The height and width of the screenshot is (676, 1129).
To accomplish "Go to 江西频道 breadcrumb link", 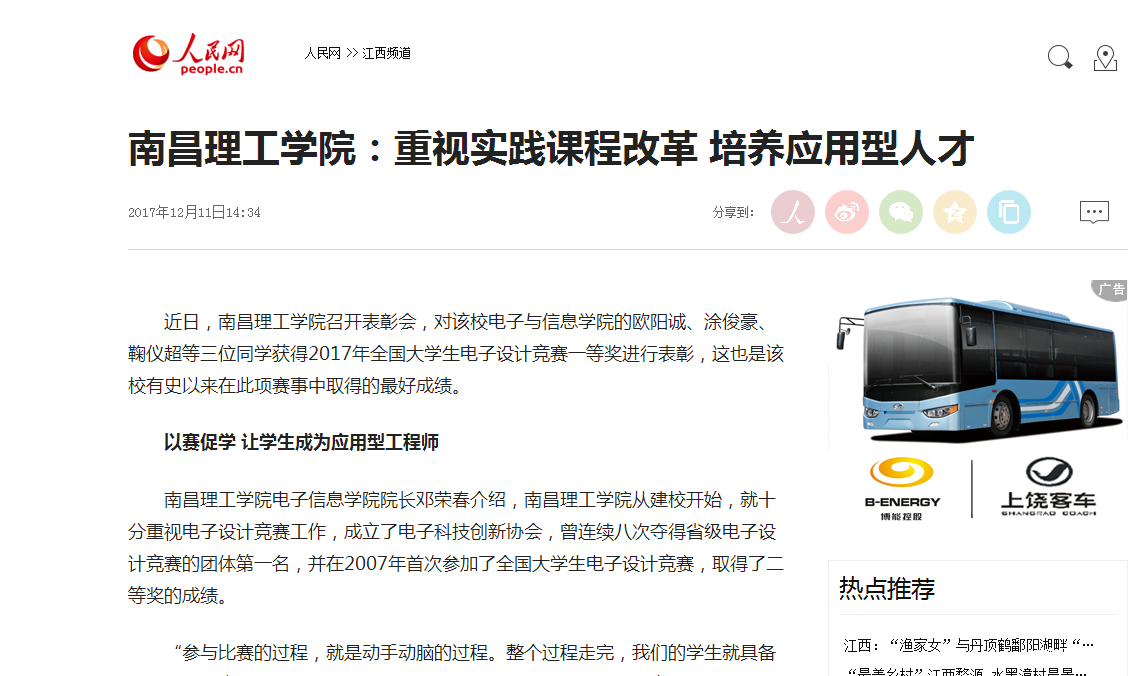I will (x=387, y=53).
